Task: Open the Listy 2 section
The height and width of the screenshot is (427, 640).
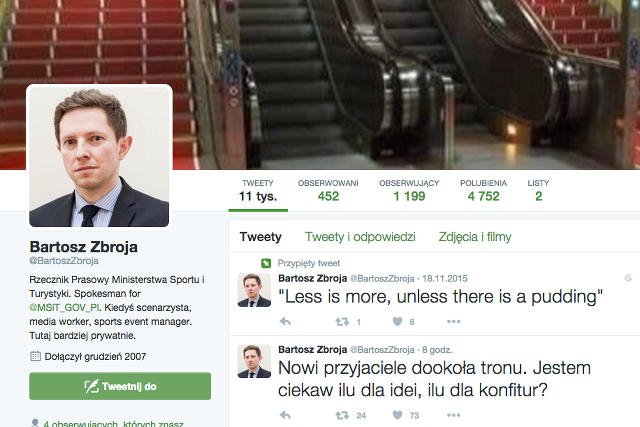Action: [x=538, y=191]
